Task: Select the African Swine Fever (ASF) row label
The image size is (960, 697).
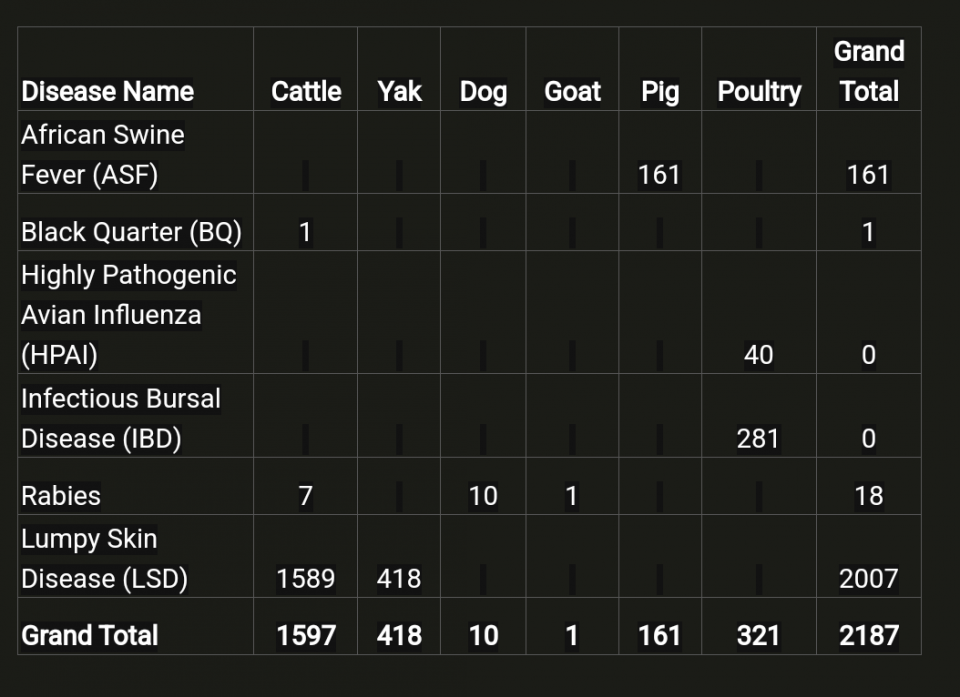Action: click(102, 154)
